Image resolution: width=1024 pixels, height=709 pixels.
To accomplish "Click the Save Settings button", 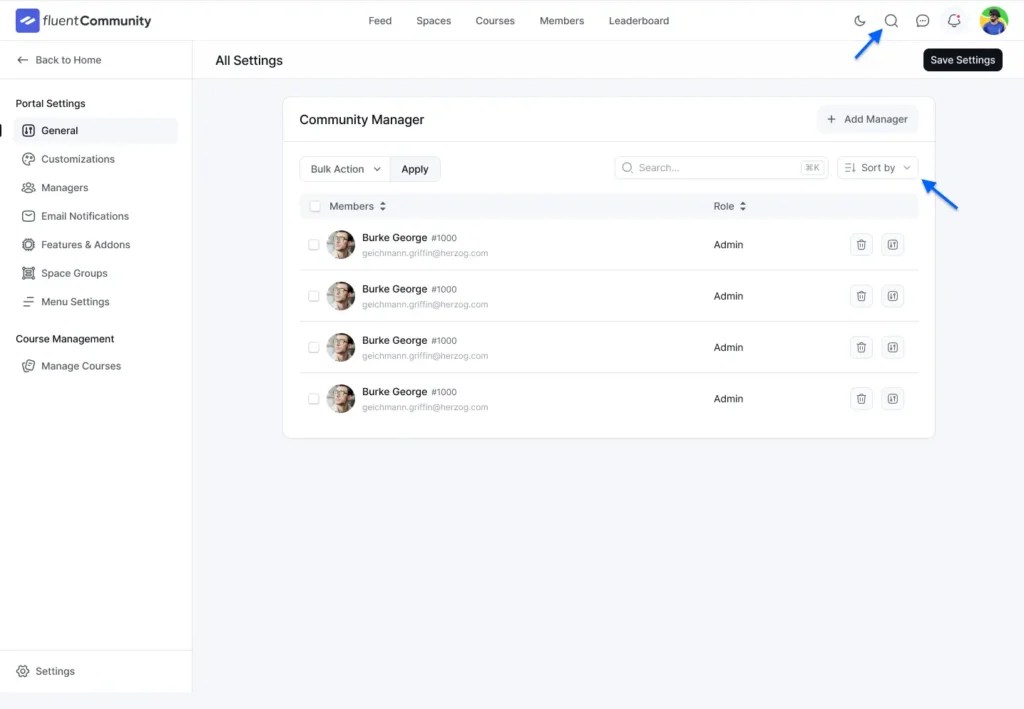I will (963, 60).
